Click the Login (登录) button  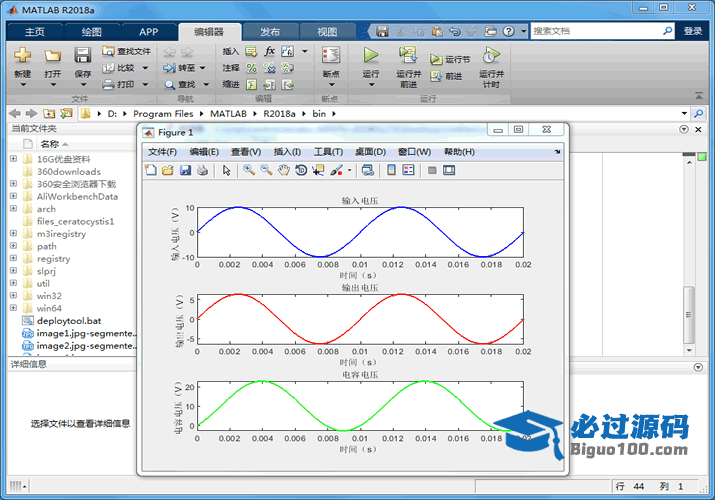click(693, 31)
